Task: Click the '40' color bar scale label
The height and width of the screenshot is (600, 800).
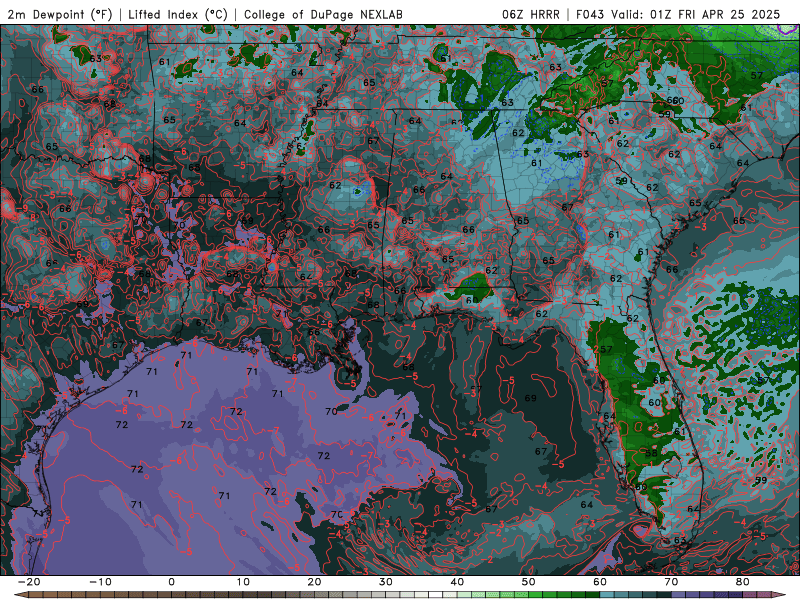Action: coord(457,582)
